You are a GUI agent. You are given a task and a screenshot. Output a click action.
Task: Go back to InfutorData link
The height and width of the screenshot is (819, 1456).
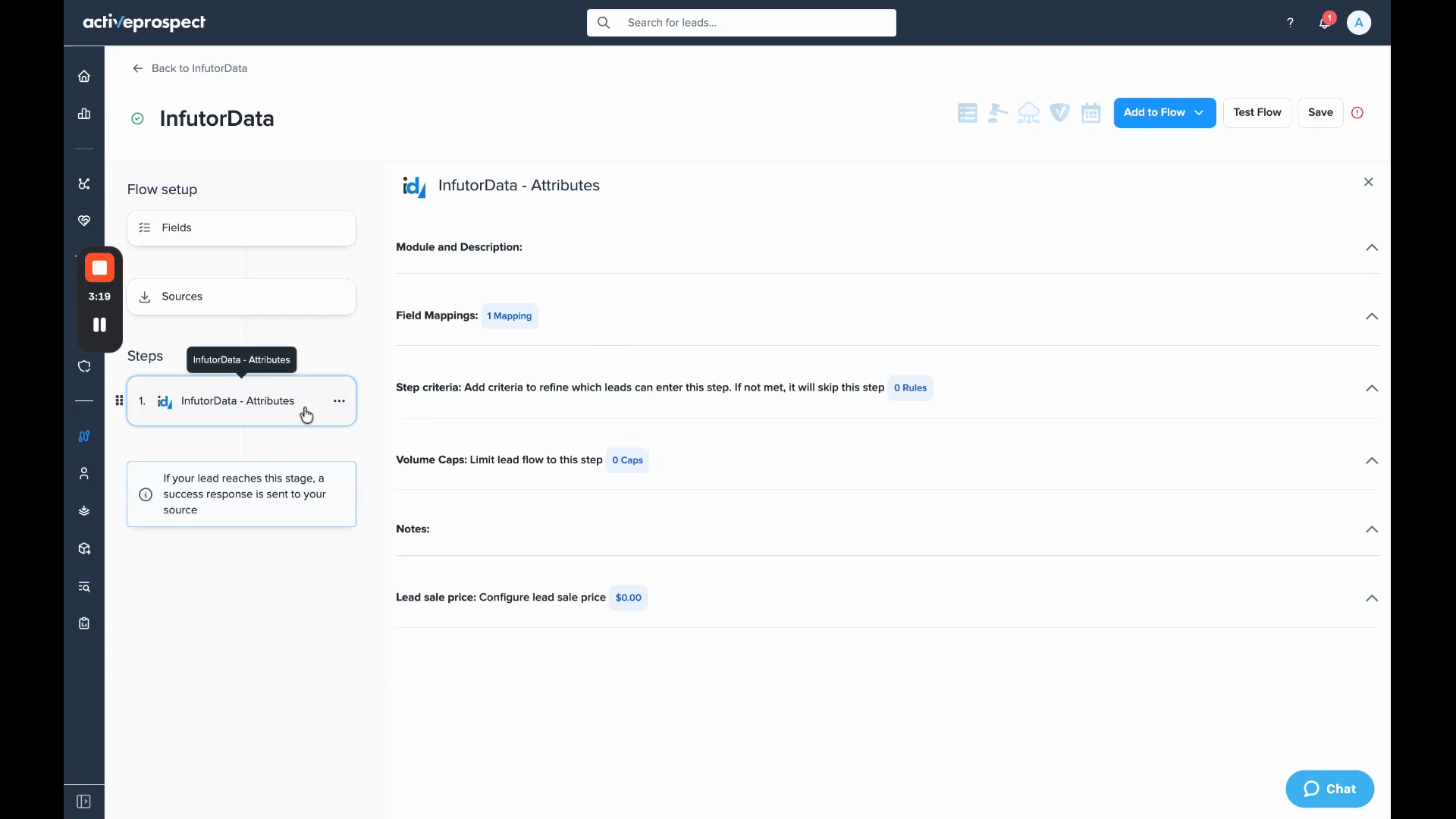[x=190, y=68]
